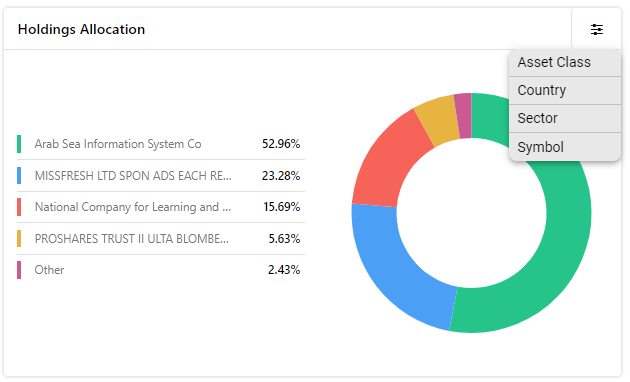Pick Sector from the grouping menu
Image resolution: width=630 pixels, height=382 pixels.
coord(565,118)
